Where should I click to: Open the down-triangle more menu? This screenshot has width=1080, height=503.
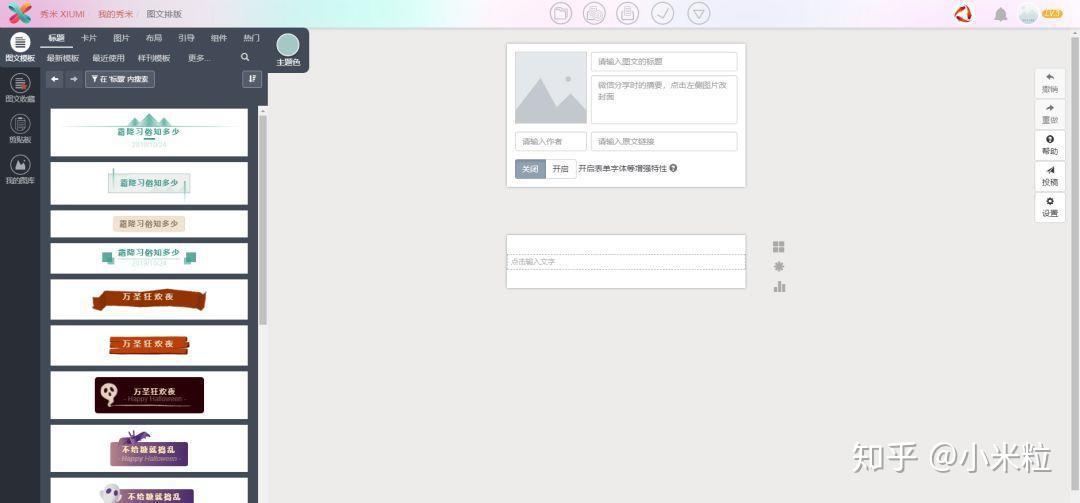[x=698, y=13]
